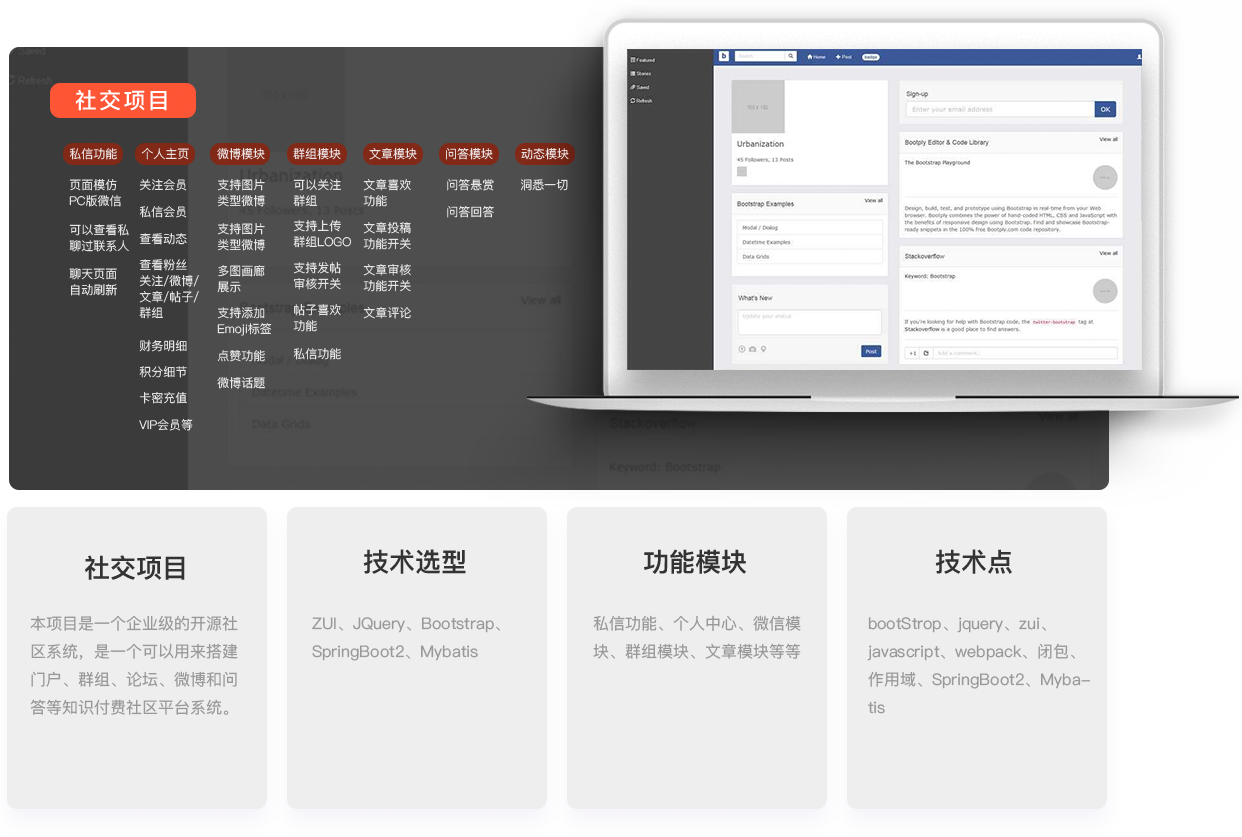1242x837 pixels.
Task: Click the location pin icon under status box
Action: pos(763,349)
